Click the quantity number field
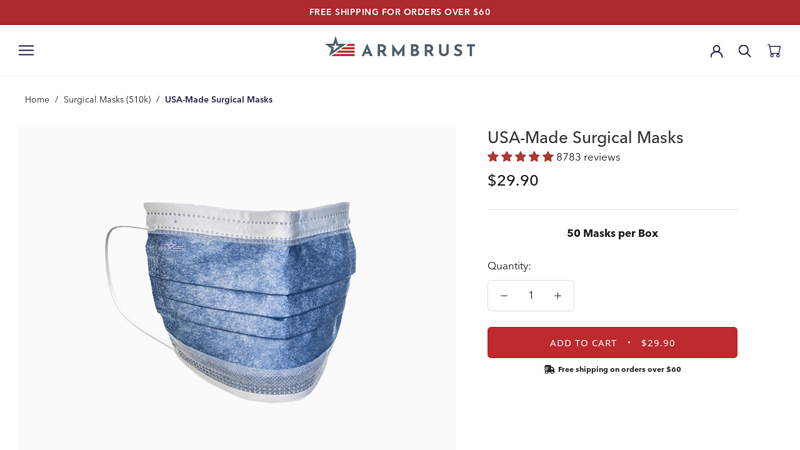This screenshot has width=800, height=450. [x=531, y=295]
